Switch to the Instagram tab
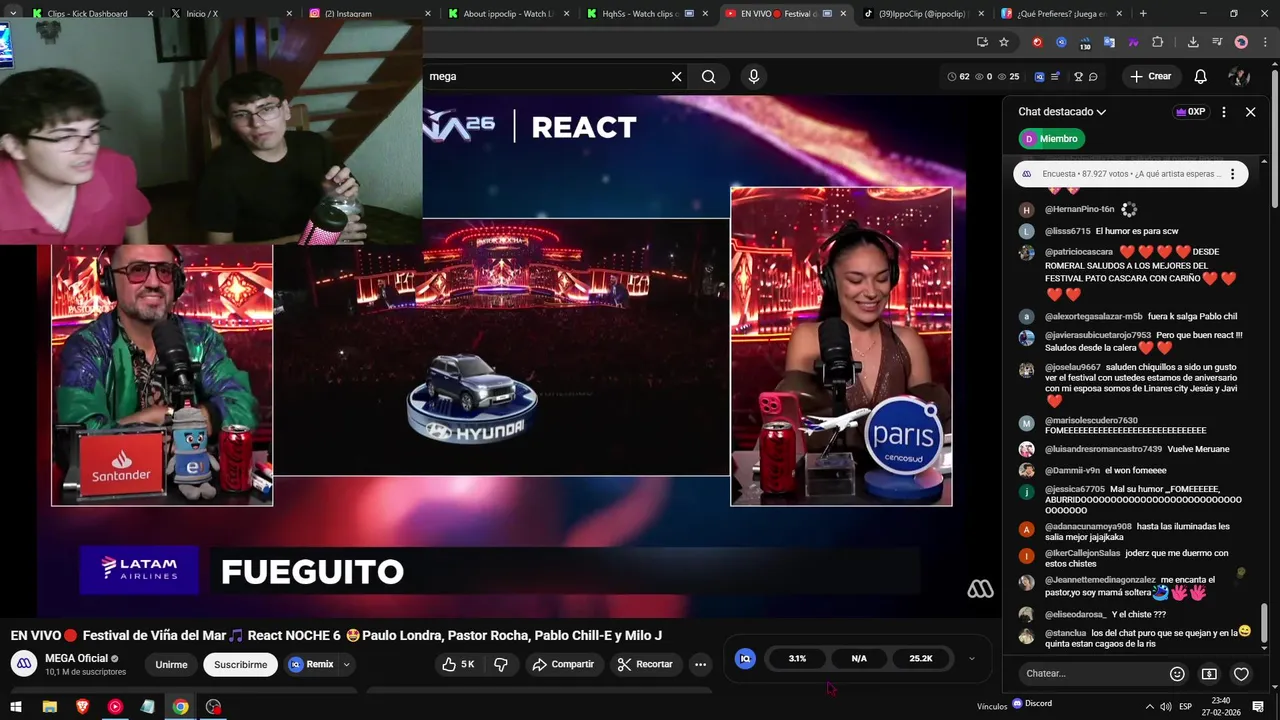 [370, 14]
